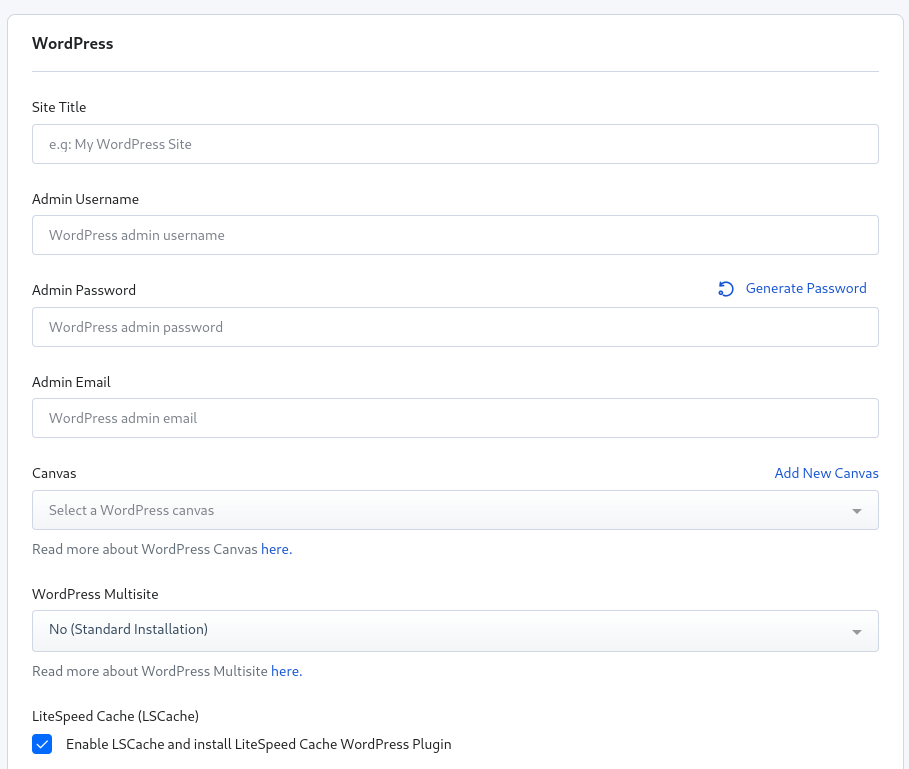The height and width of the screenshot is (769, 909).
Task: Uncheck the Enable LSCache checkbox
Action: click(42, 744)
